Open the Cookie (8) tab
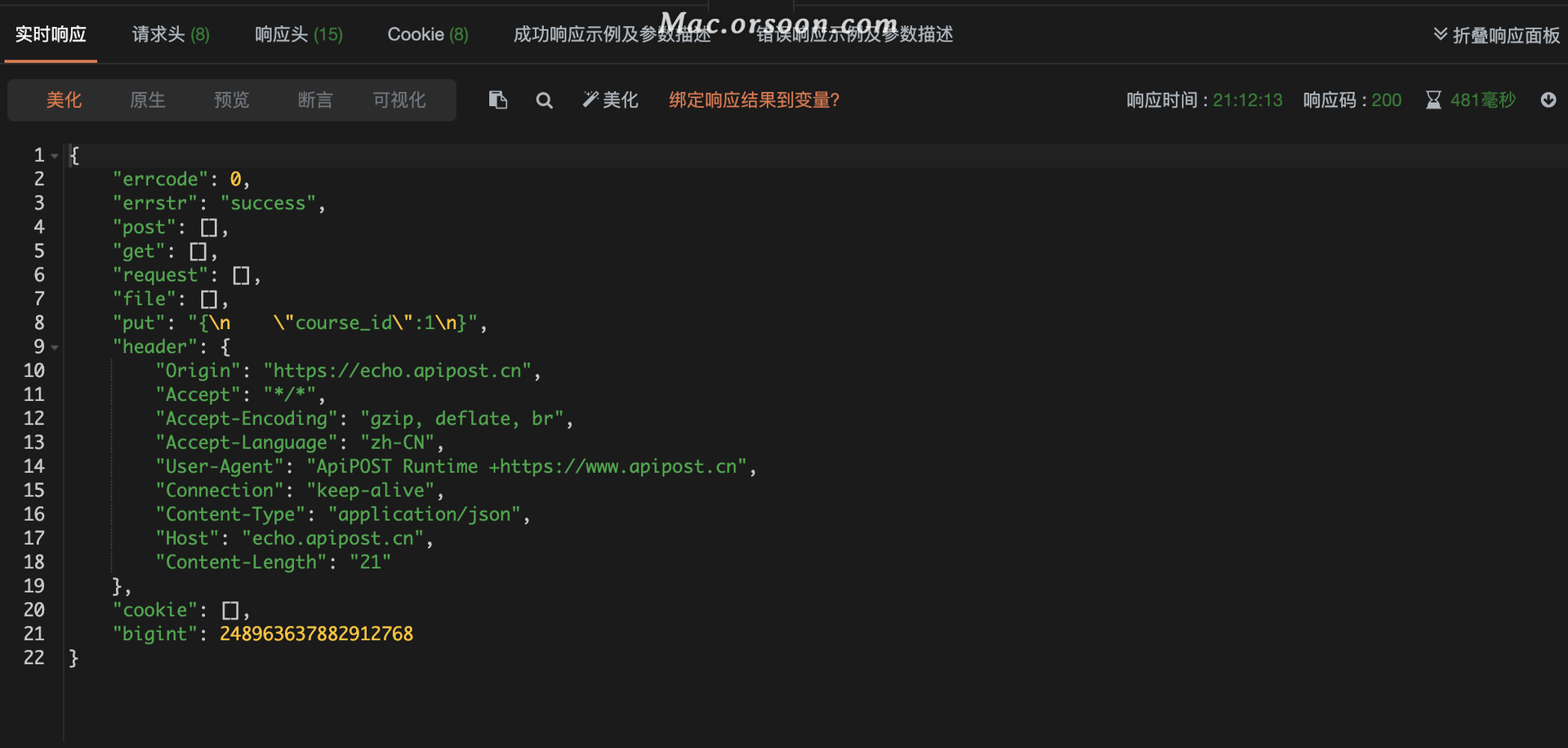Image resolution: width=1568 pixels, height=748 pixels. pos(427,34)
